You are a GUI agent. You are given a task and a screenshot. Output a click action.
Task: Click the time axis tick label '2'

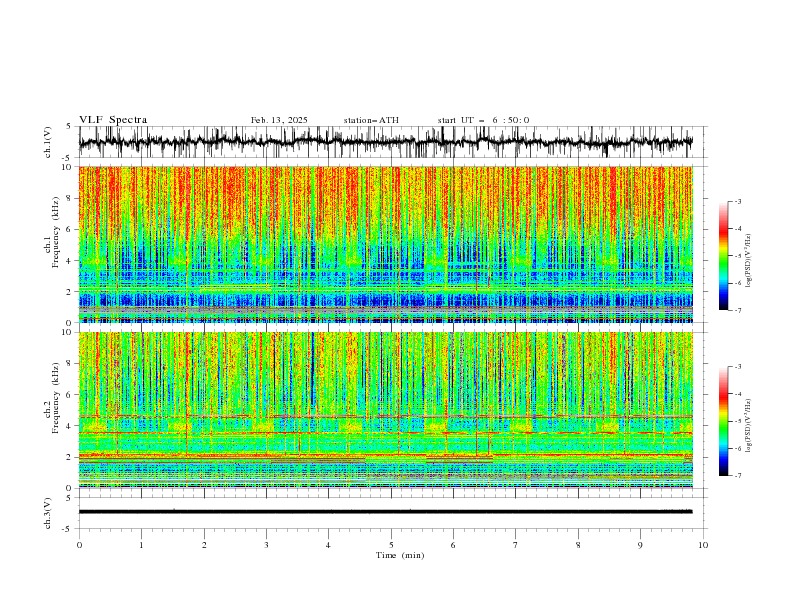point(204,545)
